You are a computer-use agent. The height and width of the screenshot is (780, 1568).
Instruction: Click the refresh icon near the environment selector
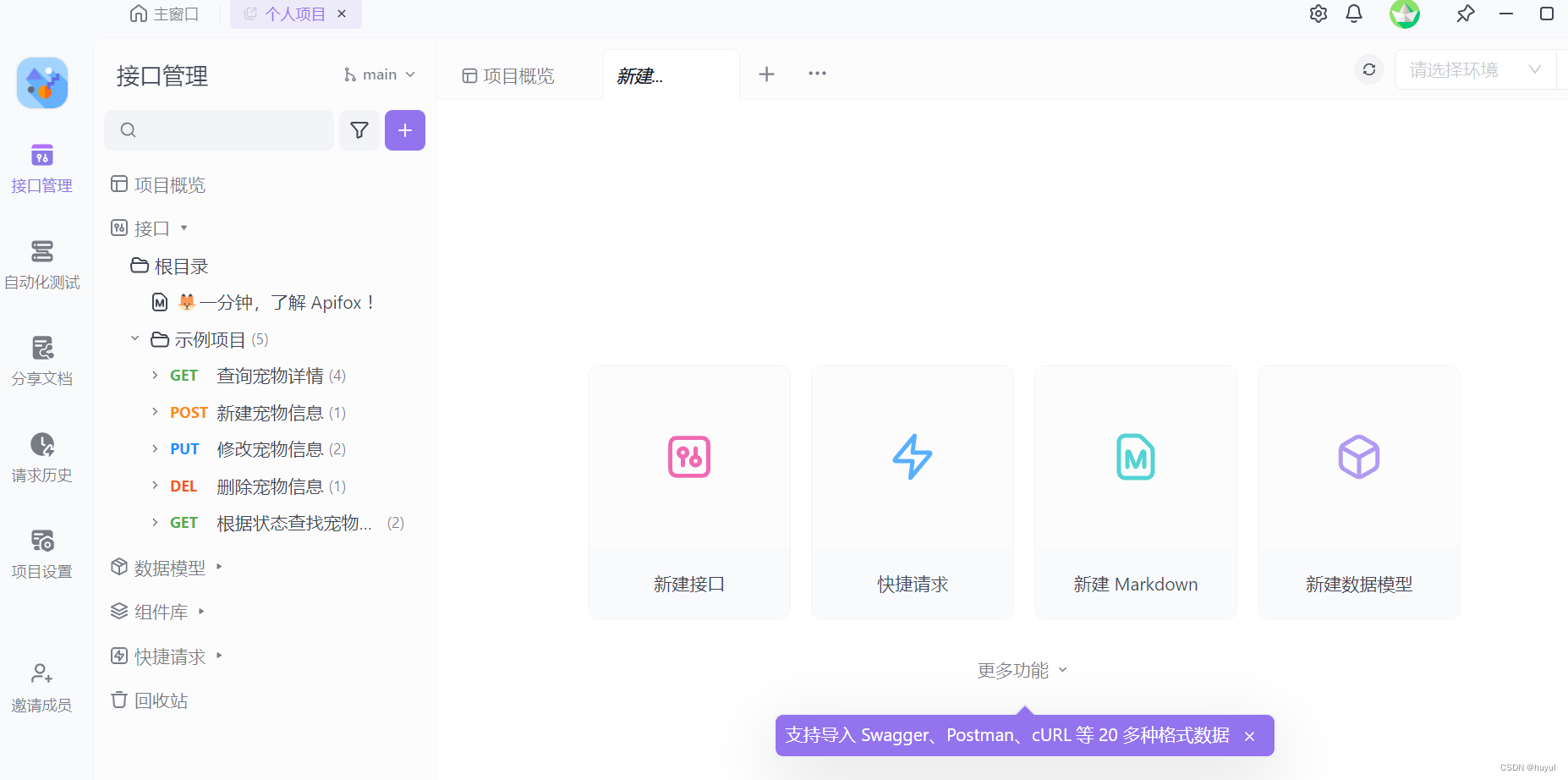(1368, 69)
